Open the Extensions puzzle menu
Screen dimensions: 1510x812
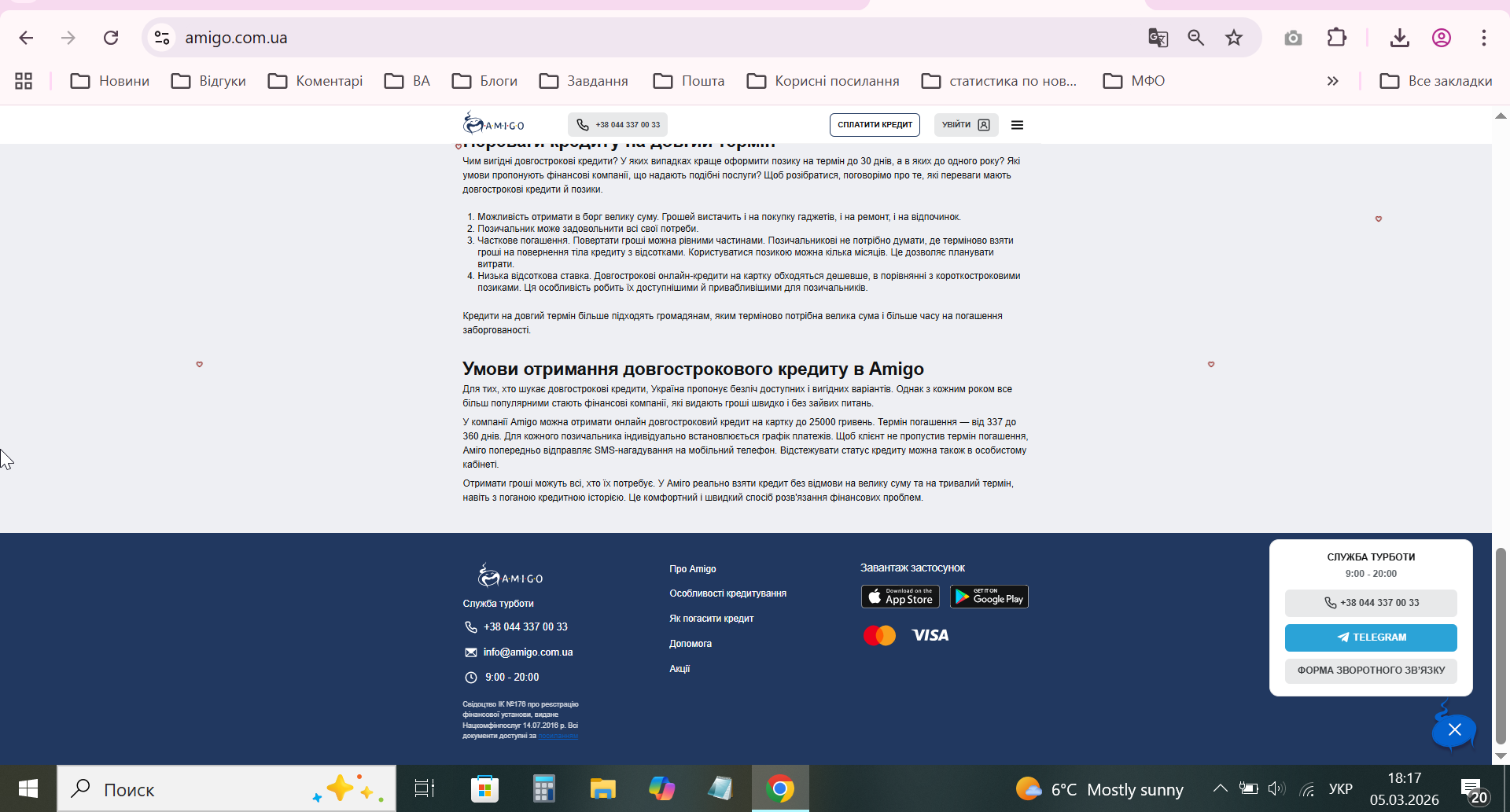1336,38
